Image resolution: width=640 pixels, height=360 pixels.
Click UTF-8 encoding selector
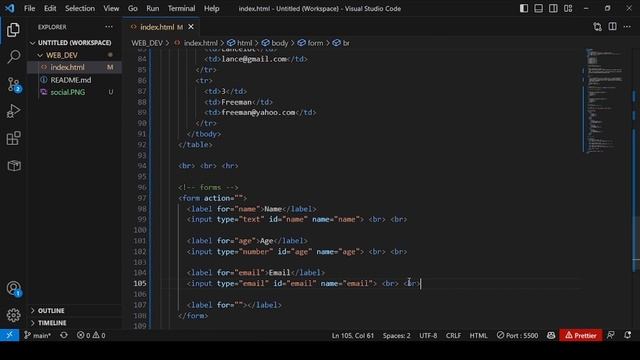[x=428, y=335]
